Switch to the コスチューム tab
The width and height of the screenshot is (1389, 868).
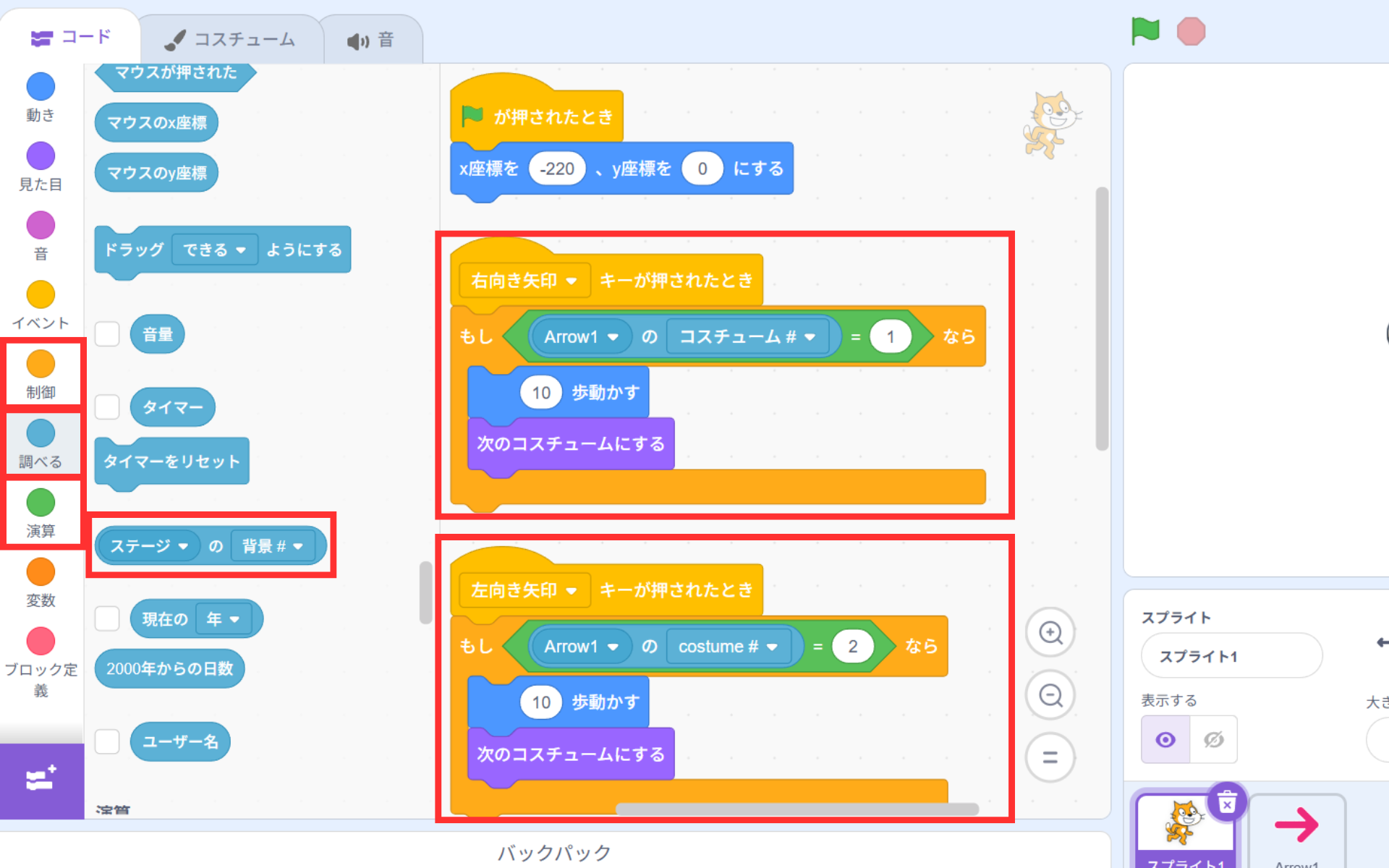pyautogui.click(x=231, y=40)
